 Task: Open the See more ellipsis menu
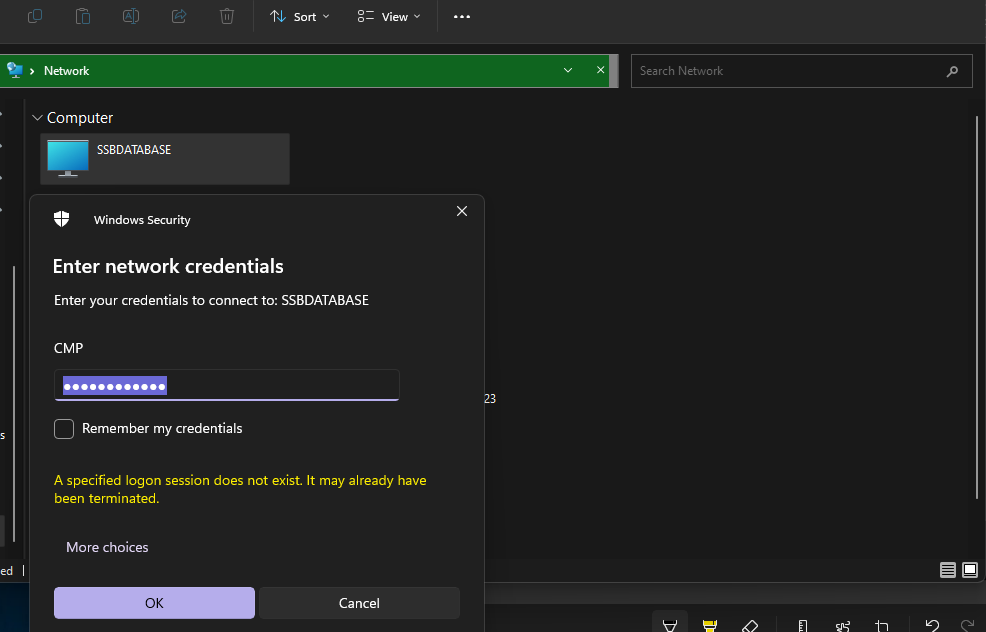[x=461, y=17]
